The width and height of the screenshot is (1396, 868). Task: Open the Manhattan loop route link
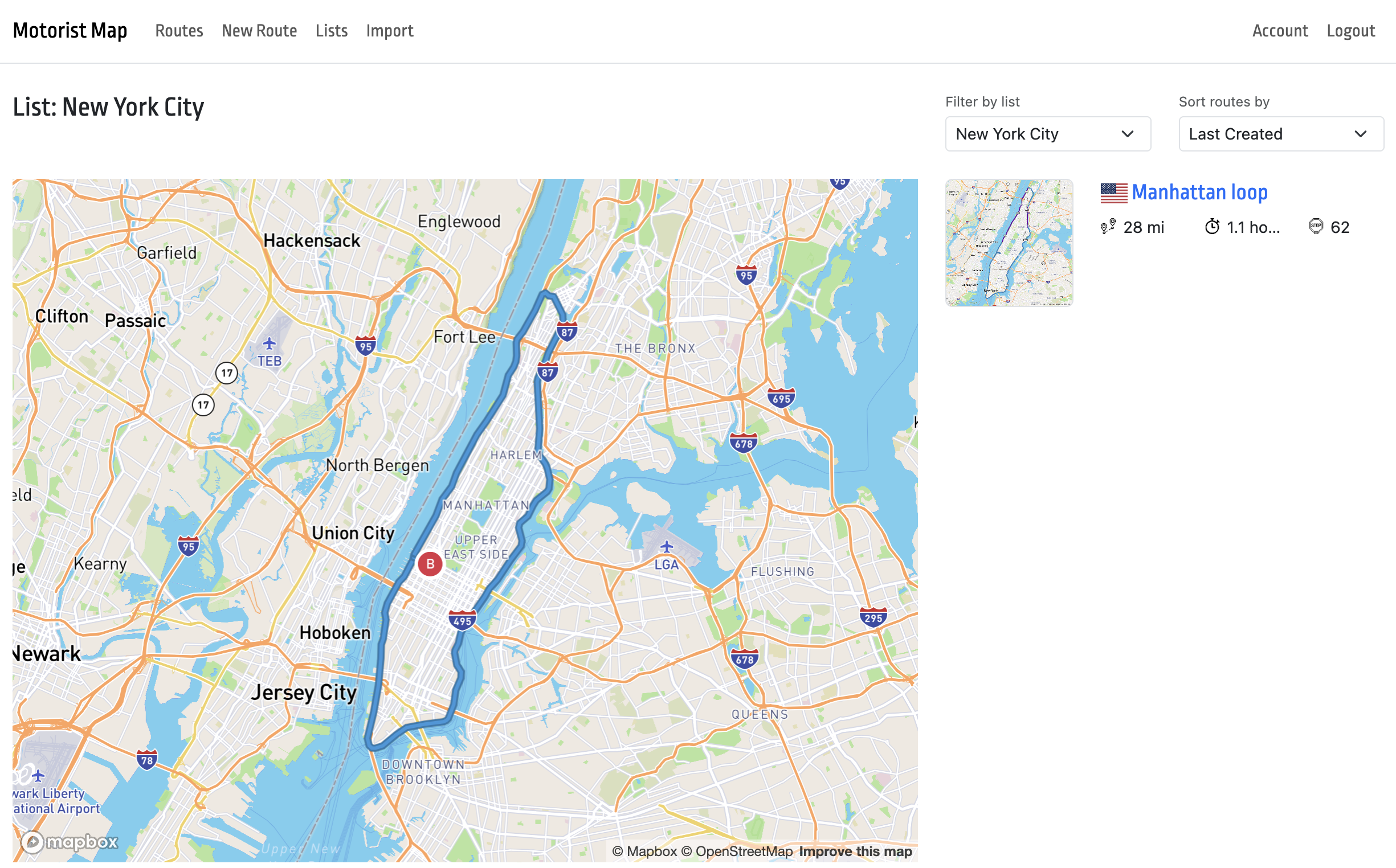[x=1199, y=193]
